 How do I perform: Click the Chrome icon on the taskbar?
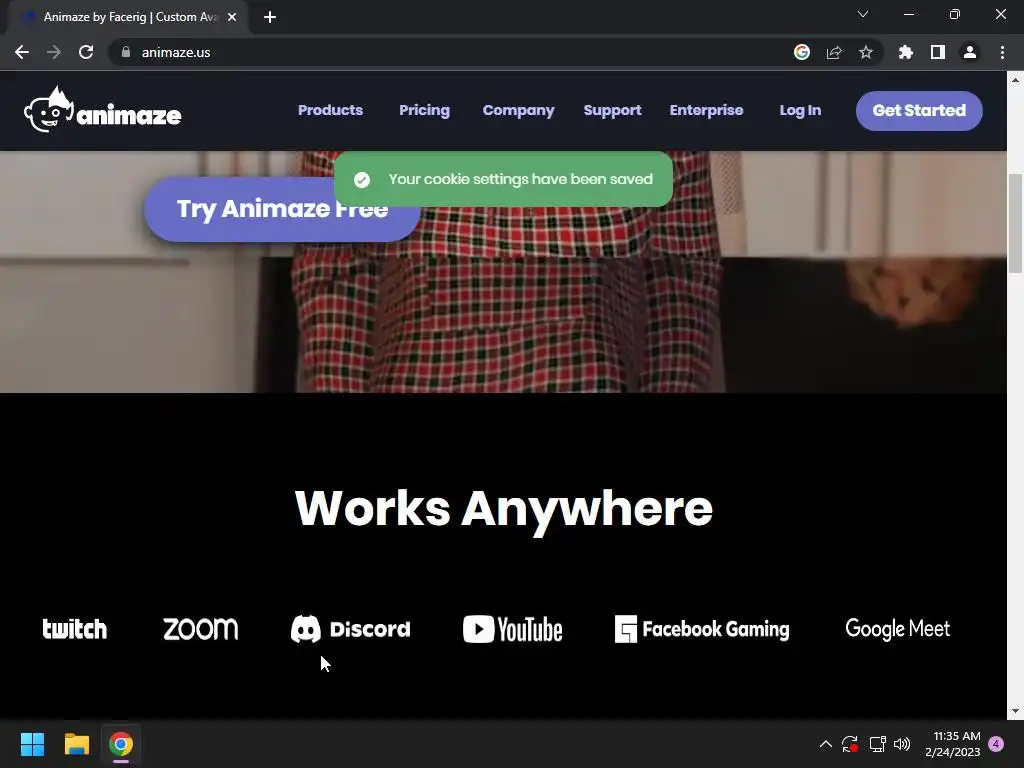[x=121, y=744]
